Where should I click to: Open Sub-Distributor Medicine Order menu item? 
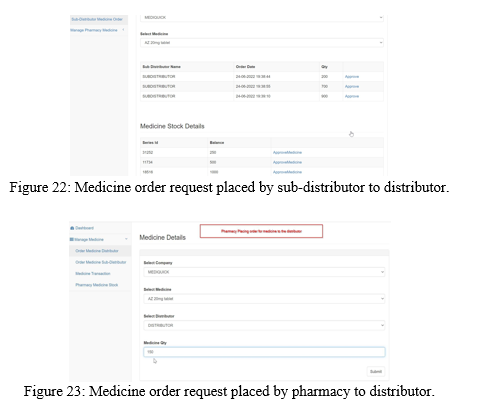click(x=97, y=19)
